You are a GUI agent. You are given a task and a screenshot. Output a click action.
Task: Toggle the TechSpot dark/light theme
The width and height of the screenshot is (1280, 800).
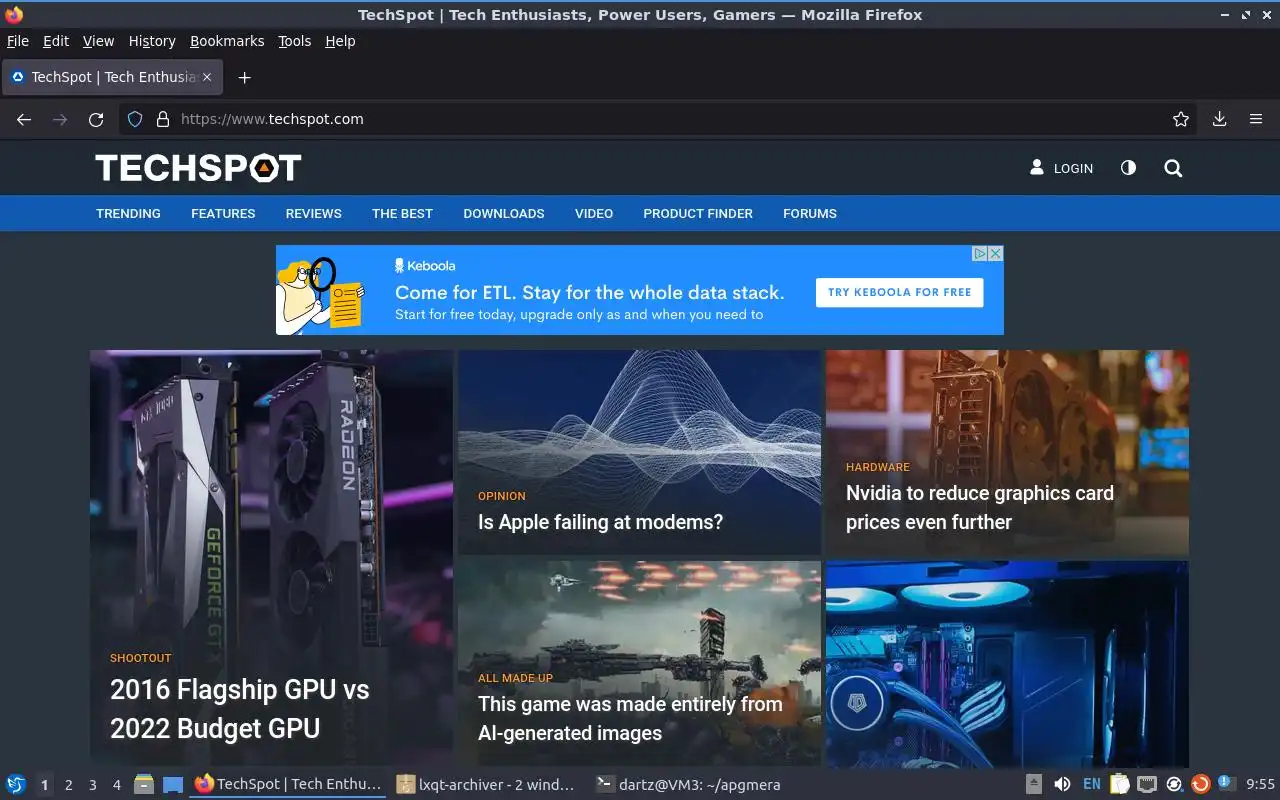1128,167
